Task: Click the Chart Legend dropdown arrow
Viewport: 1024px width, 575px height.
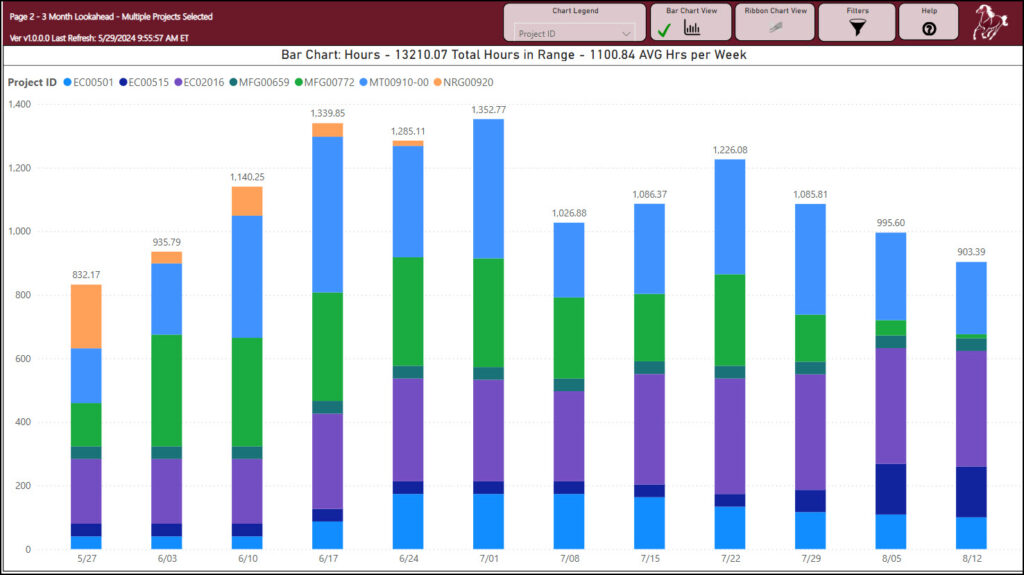Action: pyautogui.click(x=626, y=33)
